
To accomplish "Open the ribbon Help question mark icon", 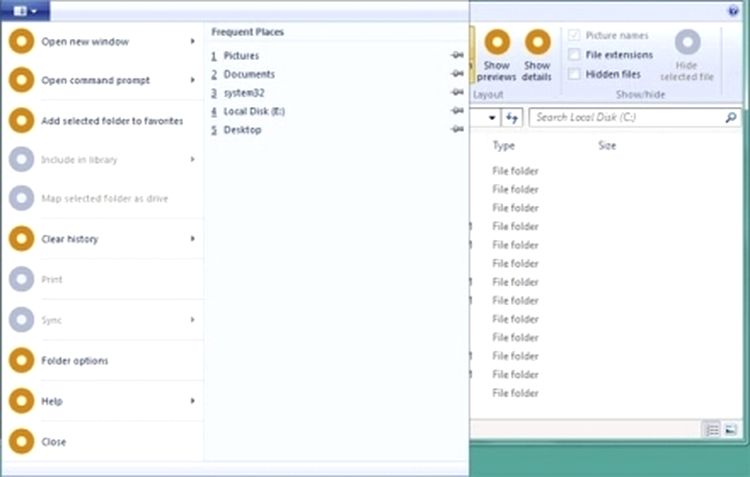I will 733,11.
